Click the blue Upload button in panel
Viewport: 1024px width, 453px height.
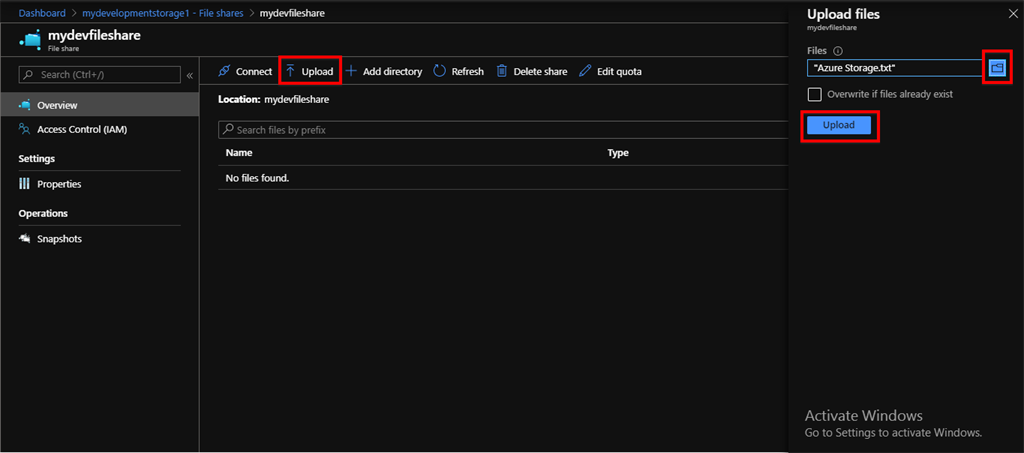pos(839,125)
